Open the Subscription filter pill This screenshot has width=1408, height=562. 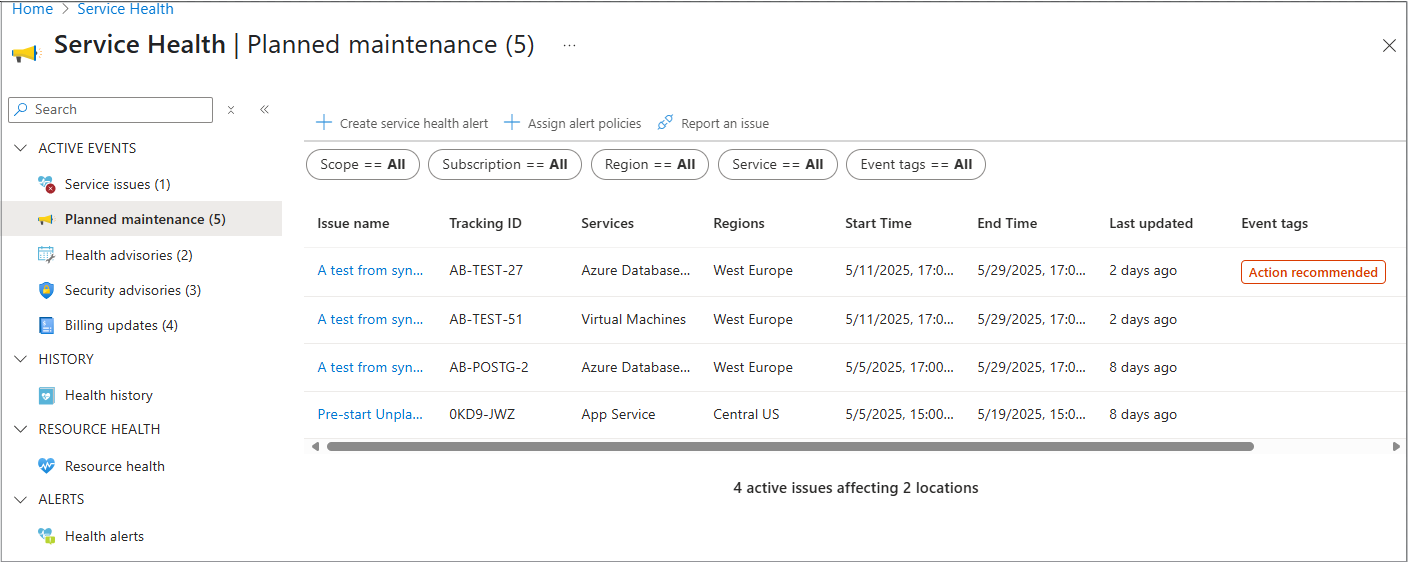[504, 165]
